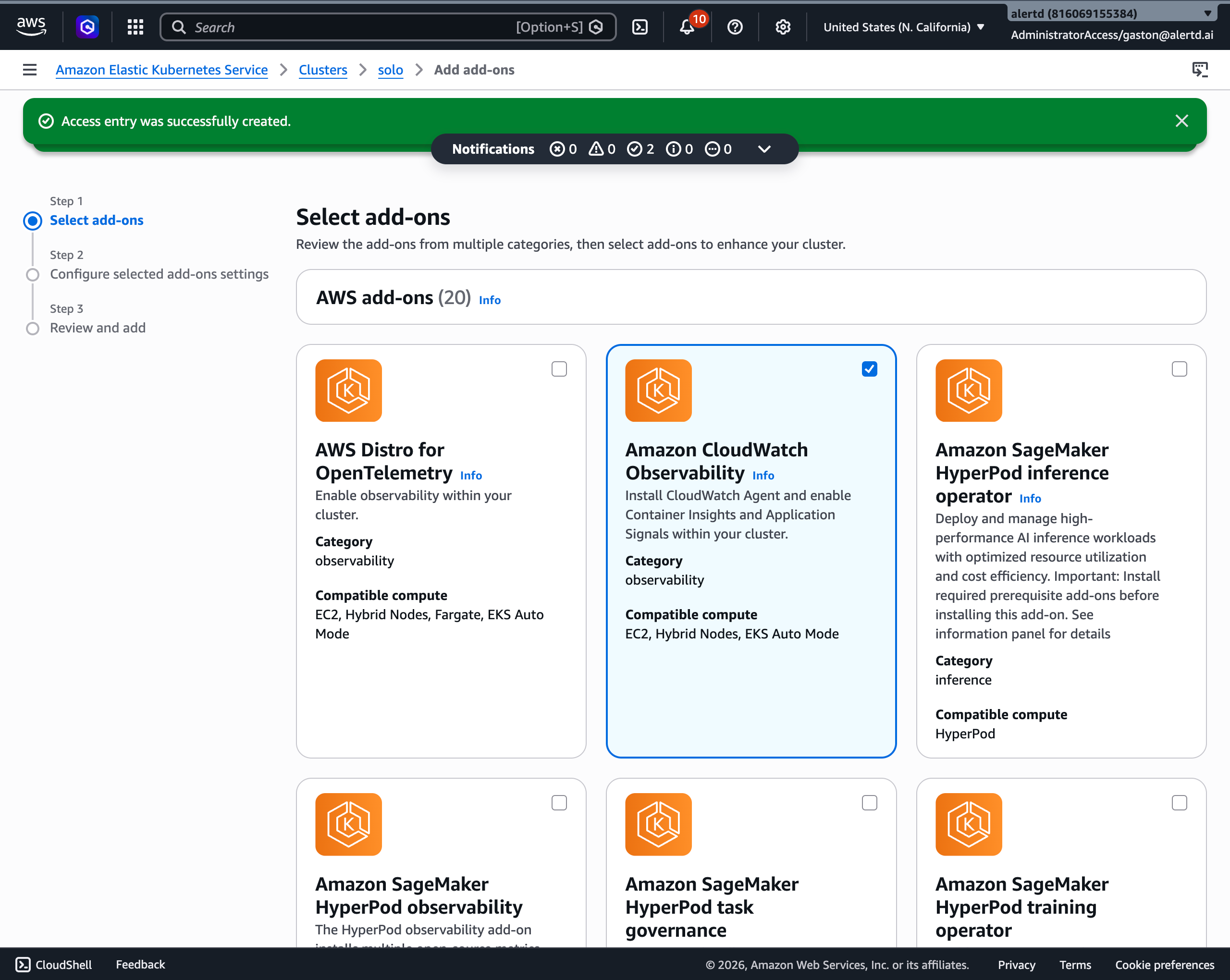Click into the console Search field
The width and height of the screenshot is (1230, 980).
coord(388,27)
